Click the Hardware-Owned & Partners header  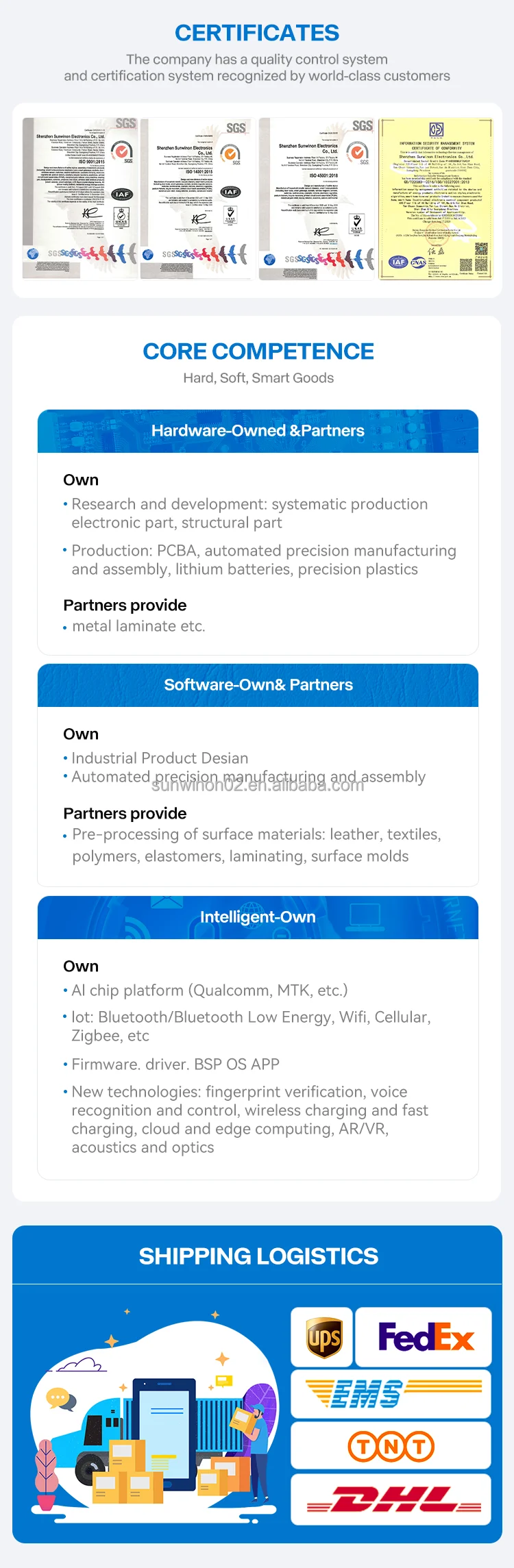pos(258,431)
